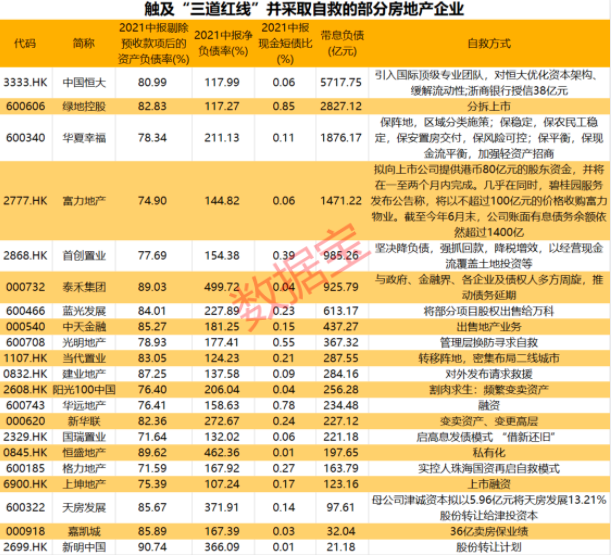Select company name 上坤地产
This screenshot has width=611, height=555.
pyautogui.click(x=84, y=484)
